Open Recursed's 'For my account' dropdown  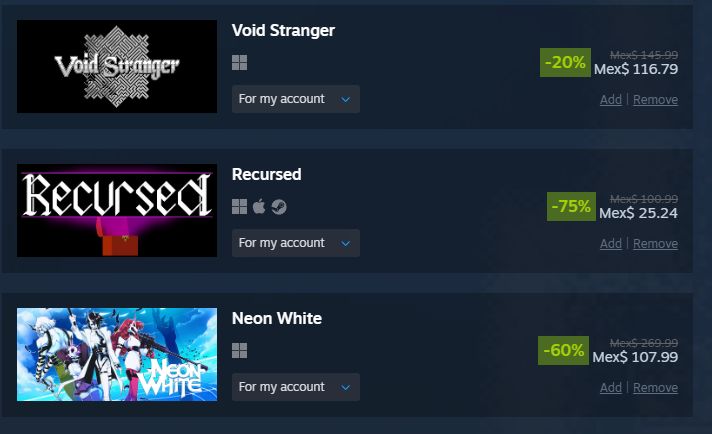(x=296, y=243)
